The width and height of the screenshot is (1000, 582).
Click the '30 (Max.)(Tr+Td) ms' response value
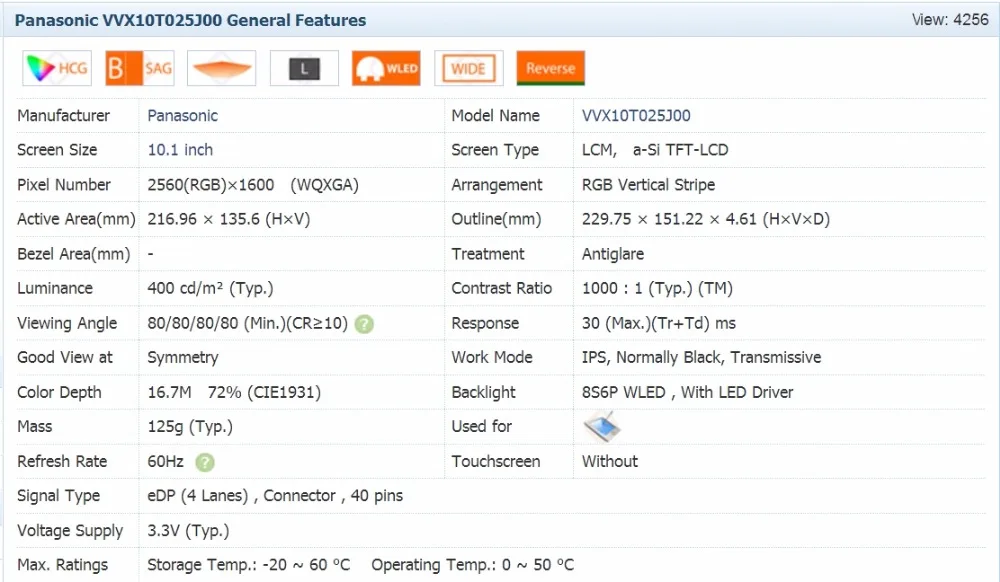pyautogui.click(x=658, y=323)
